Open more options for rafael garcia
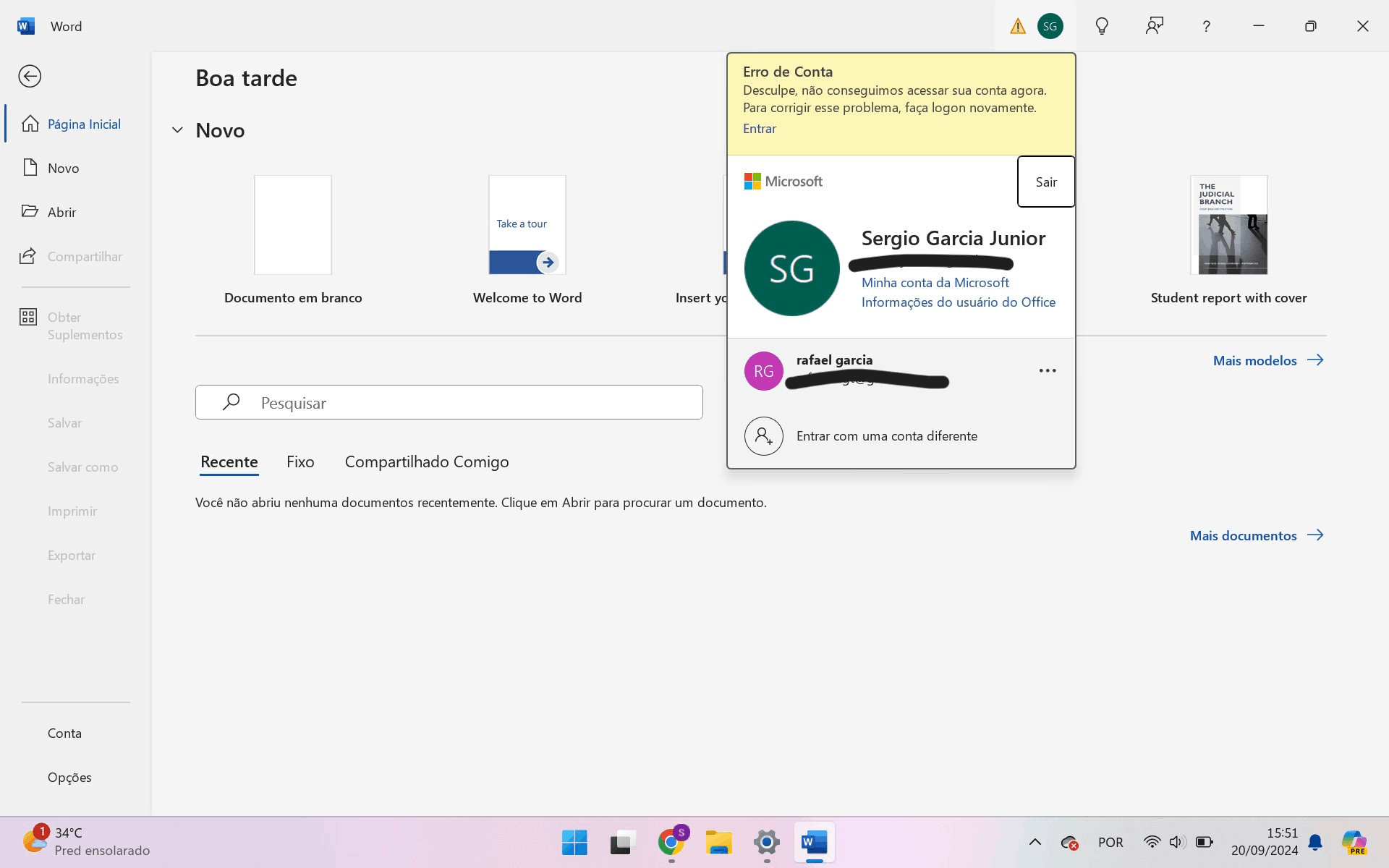Screen dimensions: 1389x868 point(1048,370)
